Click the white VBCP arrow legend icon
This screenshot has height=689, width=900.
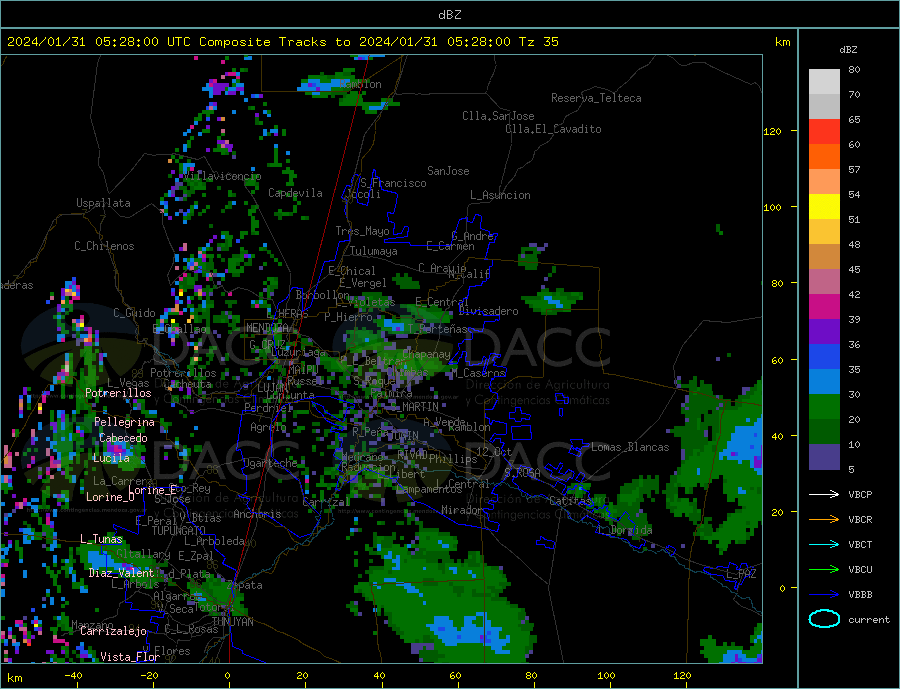[824, 494]
